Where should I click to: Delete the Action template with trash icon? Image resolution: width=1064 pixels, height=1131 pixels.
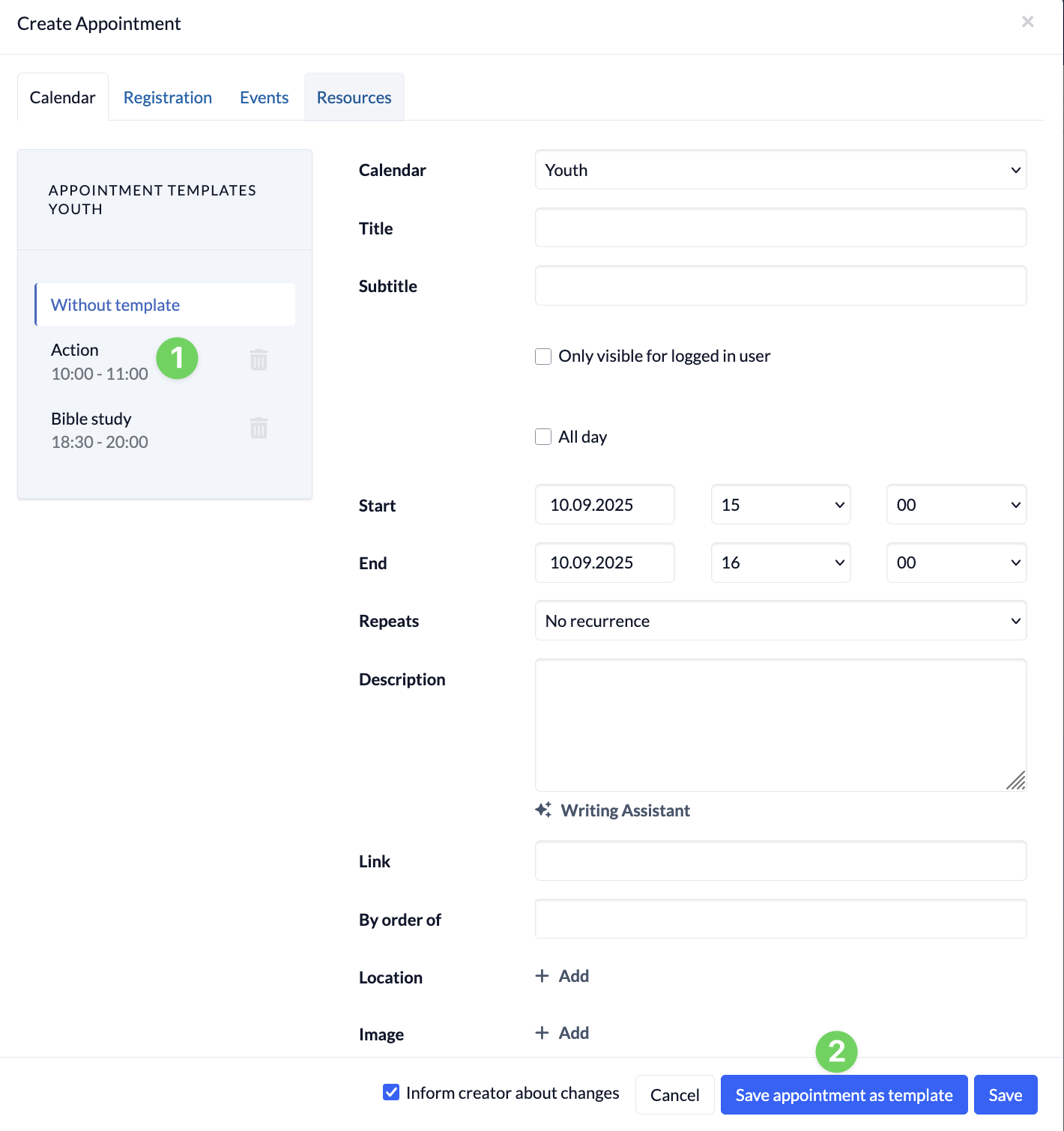(259, 360)
